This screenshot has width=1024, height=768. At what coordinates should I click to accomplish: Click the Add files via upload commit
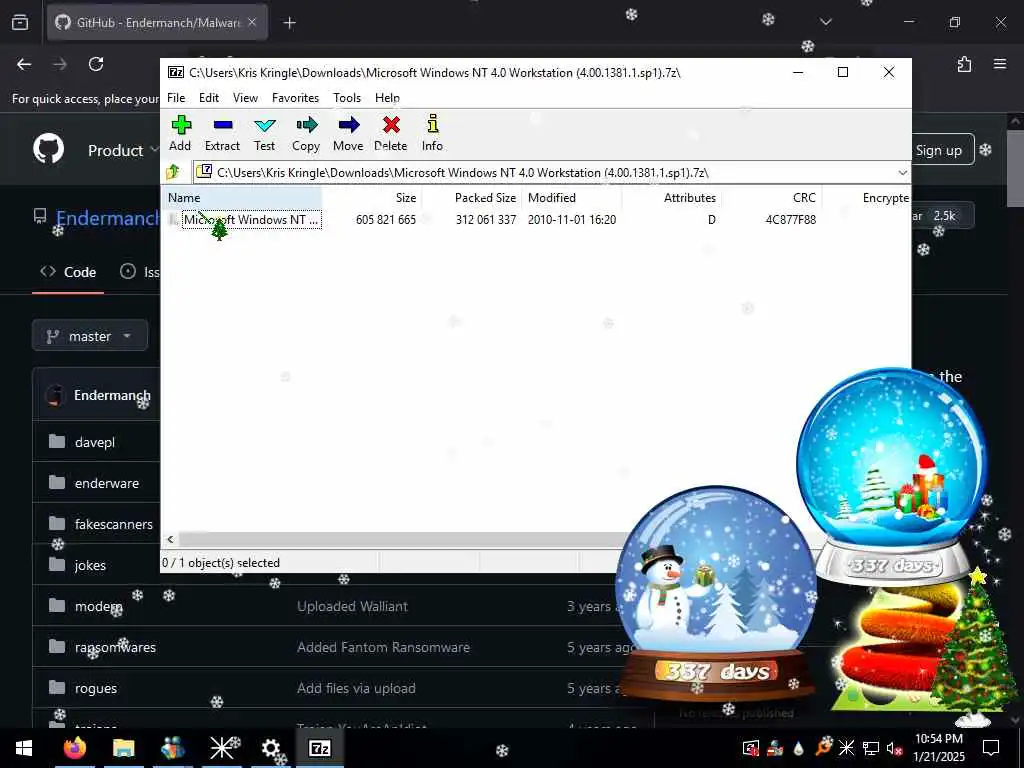pos(356,688)
